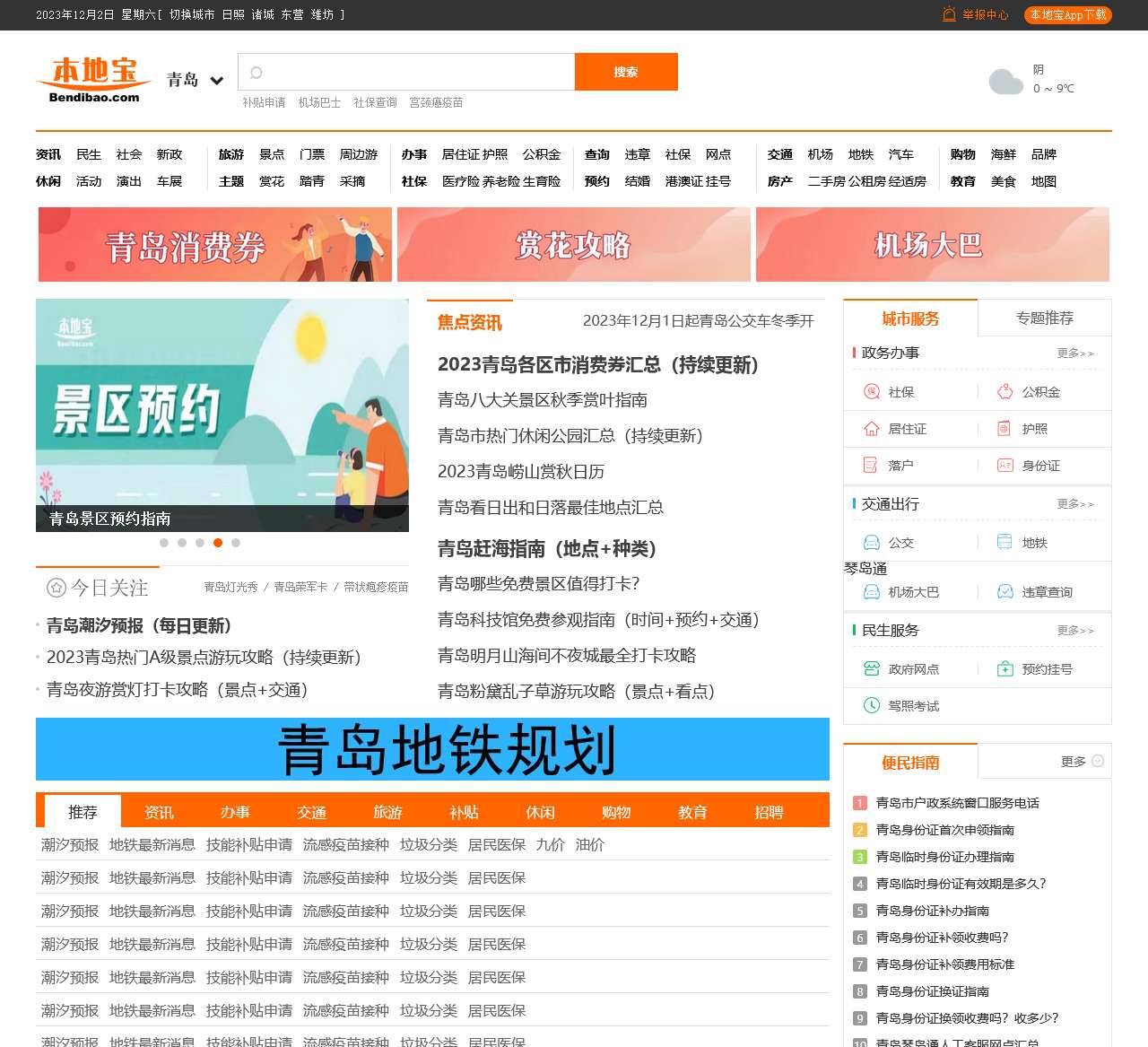The image size is (1148, 1047).
Task: Click the star icon beside 今日关注
Action: coord(57,588)
